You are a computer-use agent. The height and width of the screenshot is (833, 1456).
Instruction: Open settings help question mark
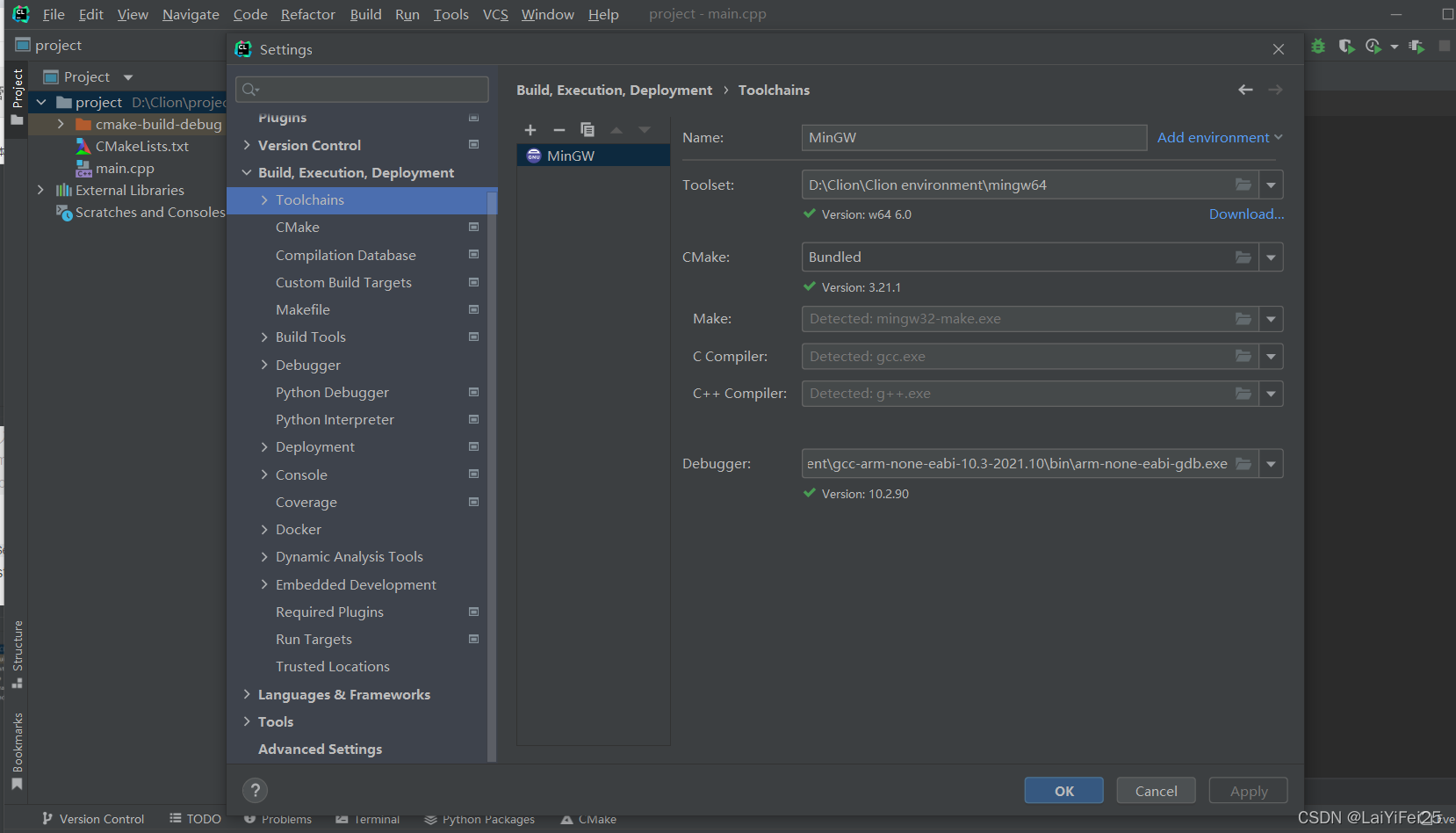256,790
